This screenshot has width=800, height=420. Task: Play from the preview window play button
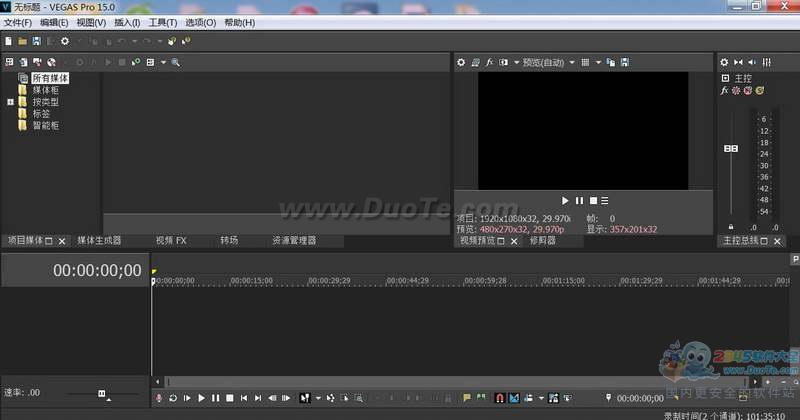pos(565,201)
